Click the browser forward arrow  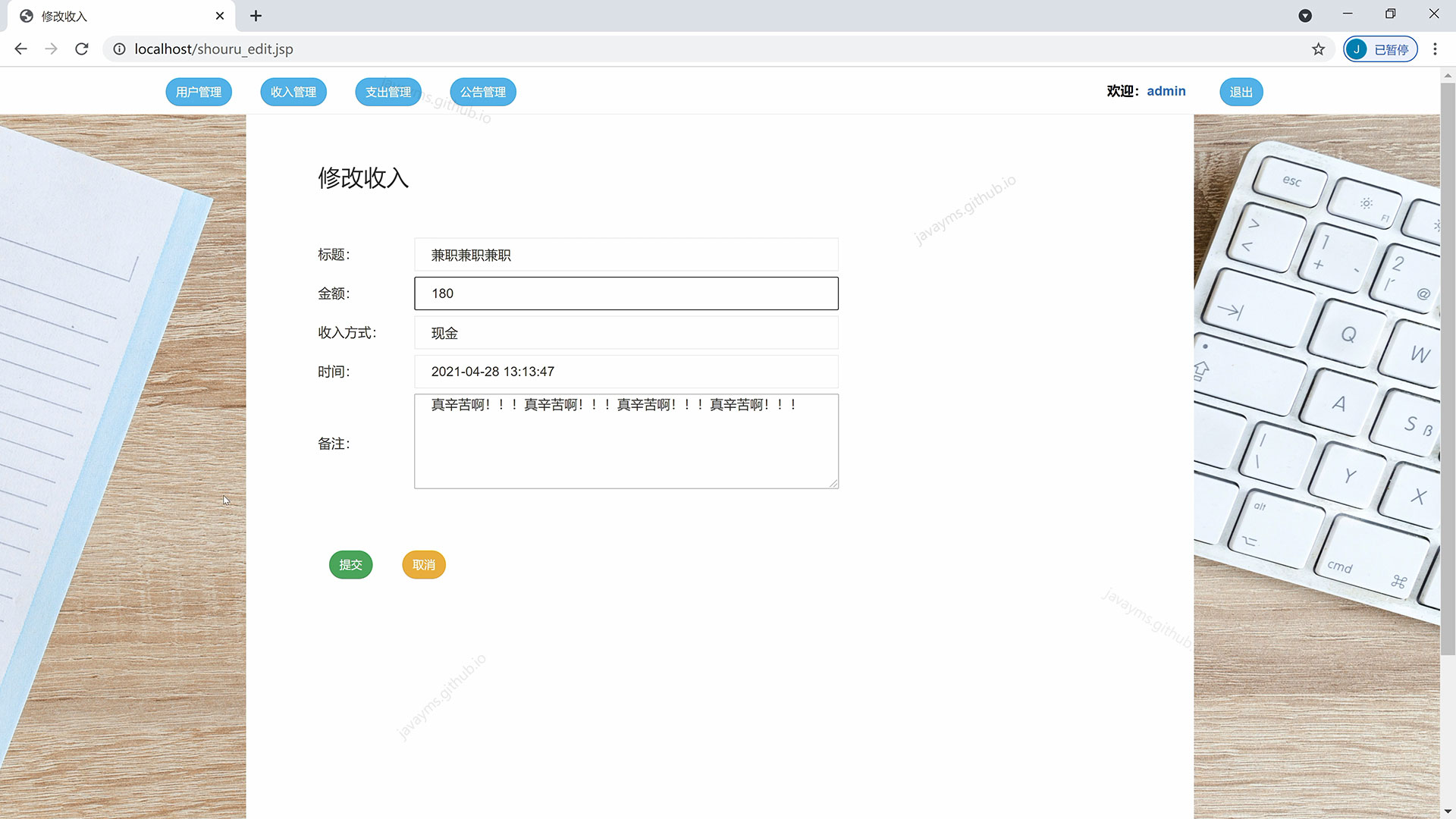pyautogui.click(x=51, y=49)
